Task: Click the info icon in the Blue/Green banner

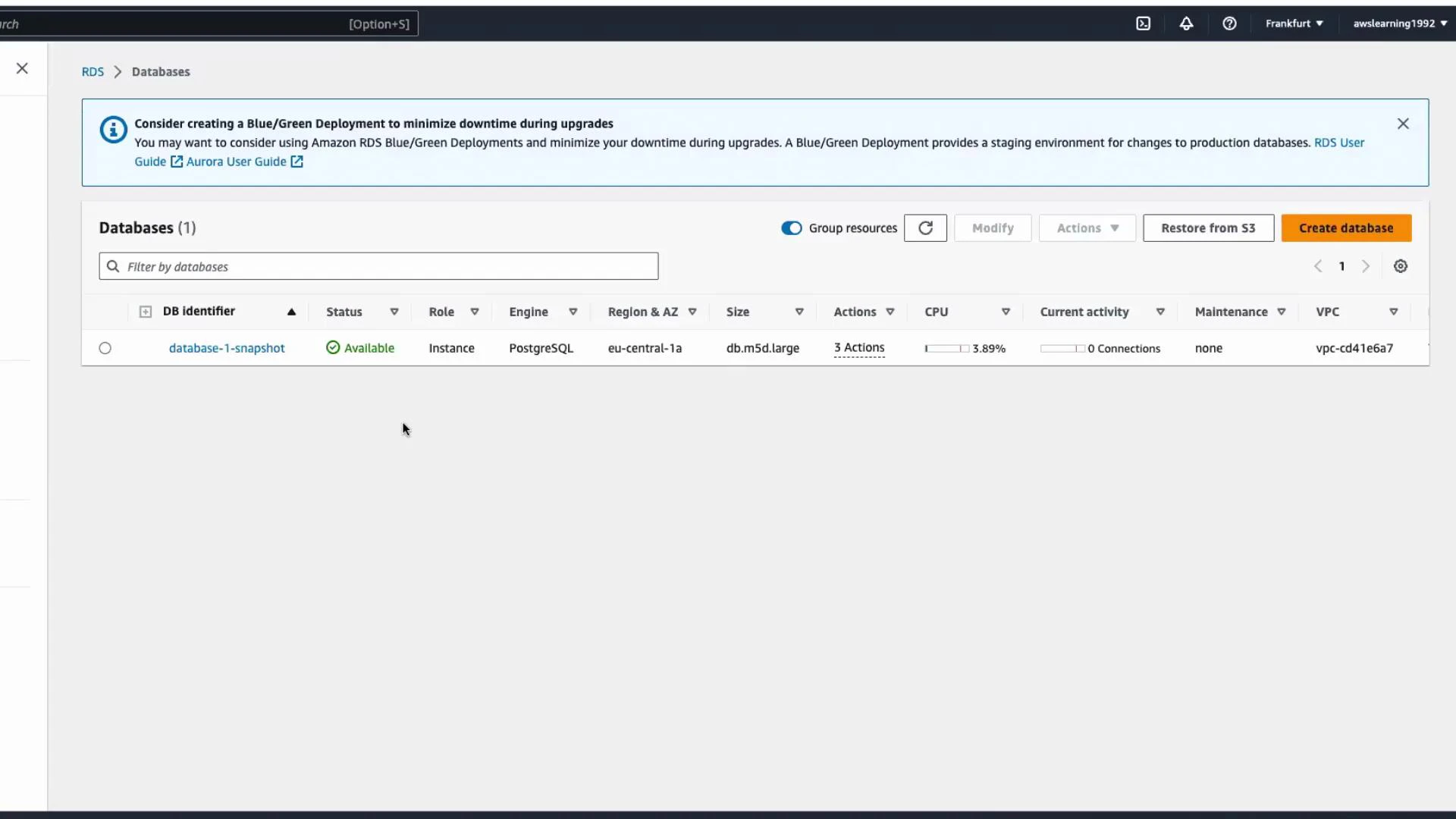Action: pyautogui.click(x=113, y=129)
